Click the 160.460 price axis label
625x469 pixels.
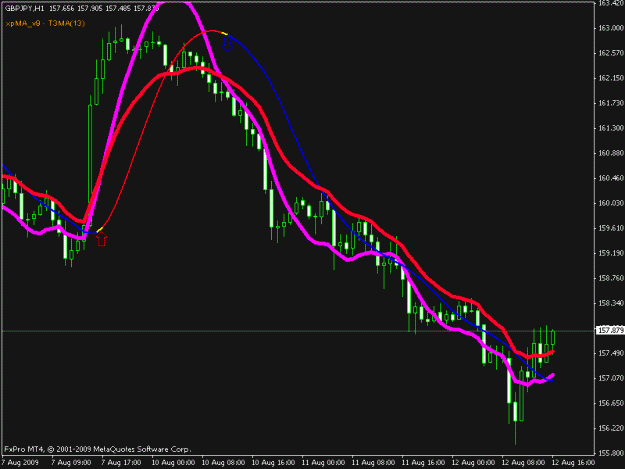click(x=611, y=178)
